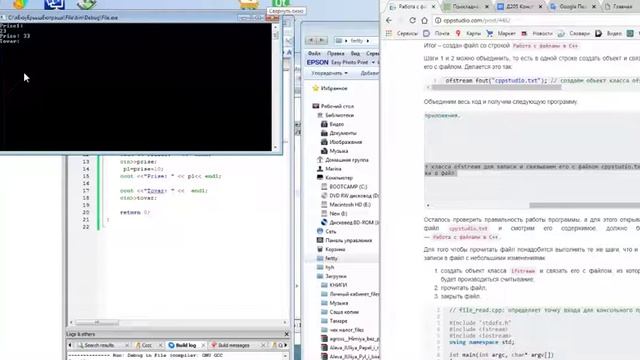
Task: Open the Новости bookmark
Action: click(536, 33)
